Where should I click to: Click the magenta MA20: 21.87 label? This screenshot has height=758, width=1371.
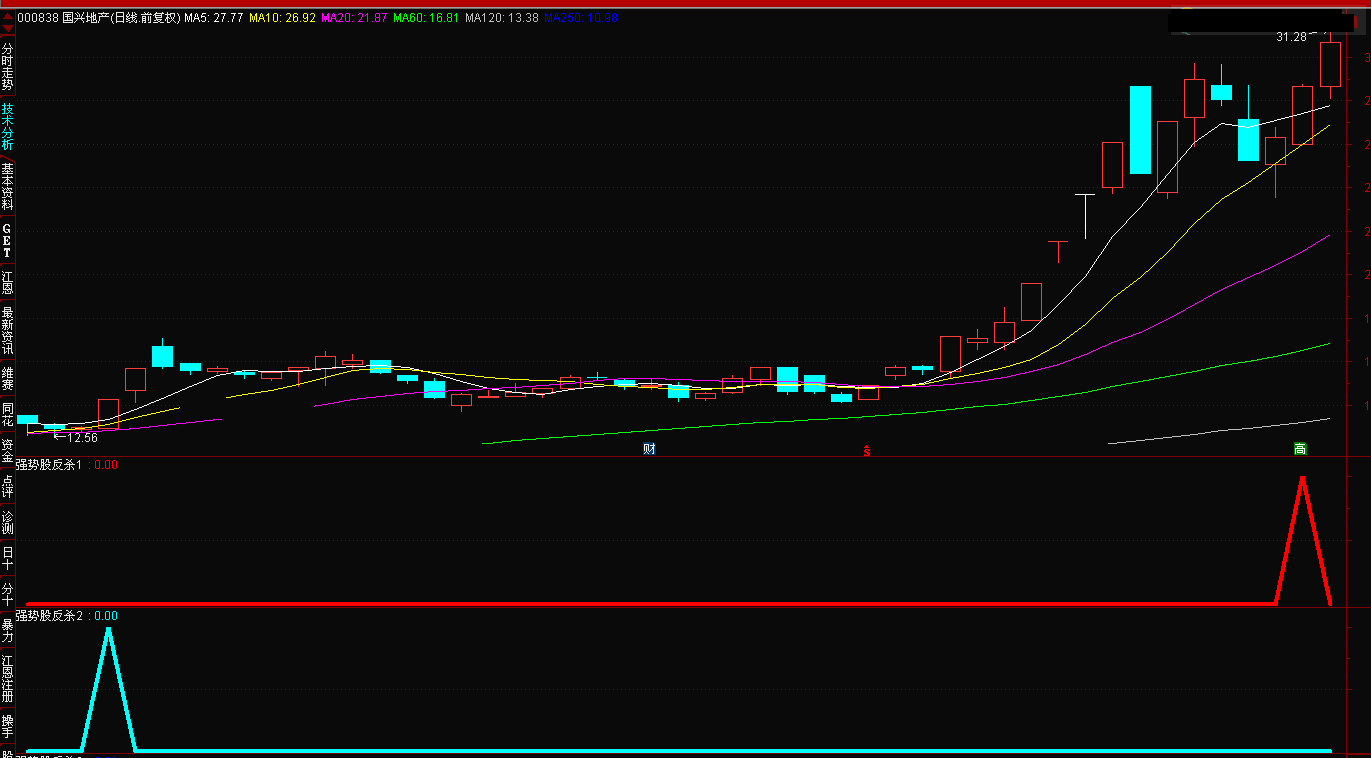coord(354,18)
